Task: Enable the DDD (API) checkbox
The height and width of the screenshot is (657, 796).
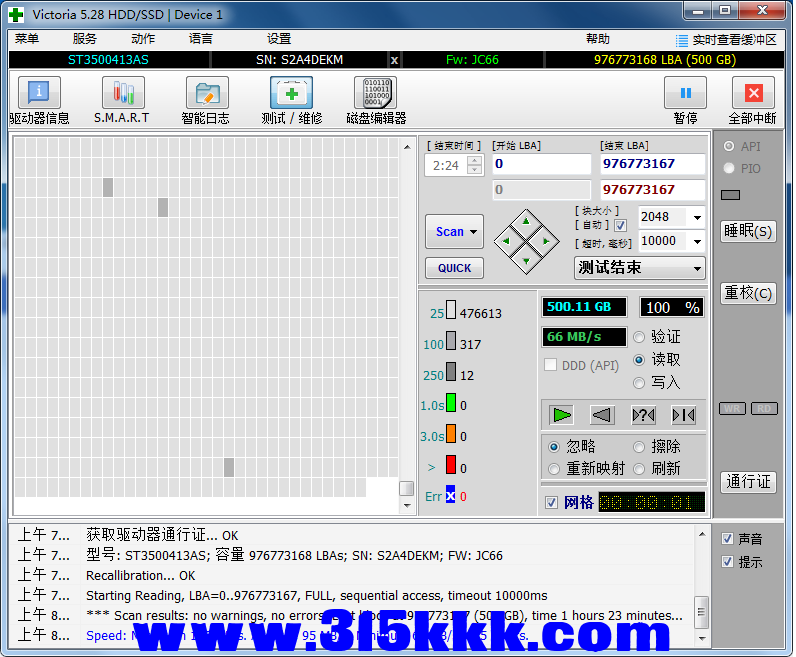Action: [550, 365]
